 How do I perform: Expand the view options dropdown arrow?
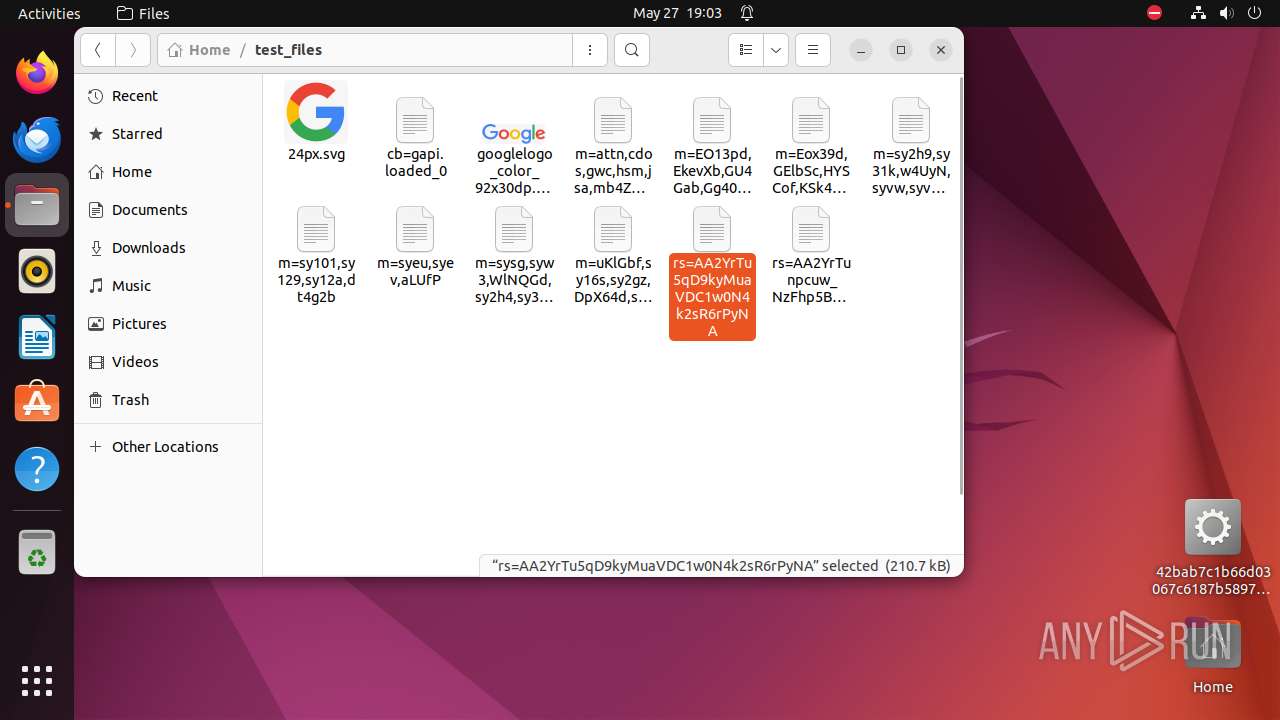[x=776, y=50]
